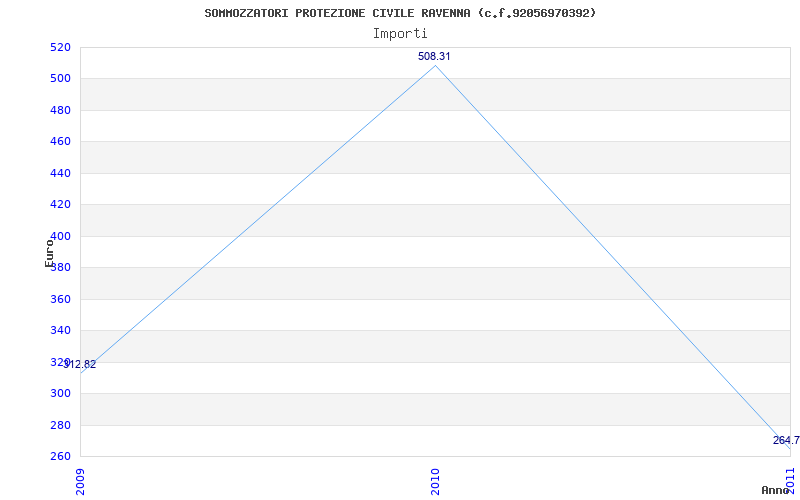Click the 2011 x-axis label
This screenshot has height=500, width=800.
(790, 482)
